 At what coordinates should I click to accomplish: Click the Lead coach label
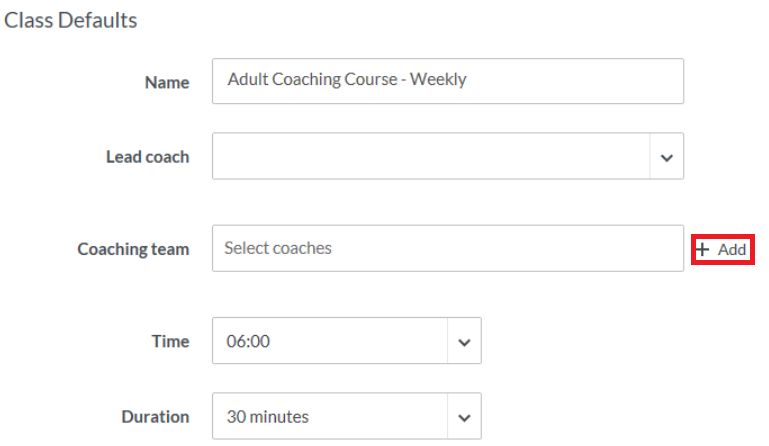[147, 157]
